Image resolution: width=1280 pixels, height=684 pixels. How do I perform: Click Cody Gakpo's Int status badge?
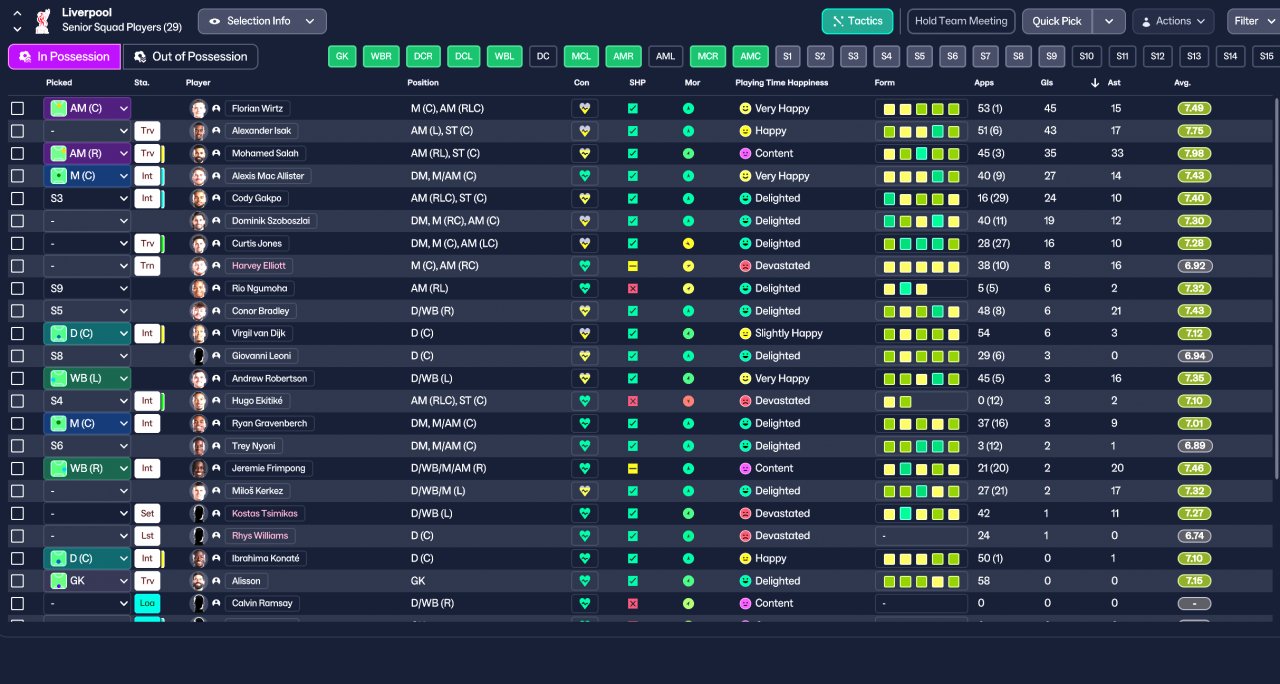147,198
